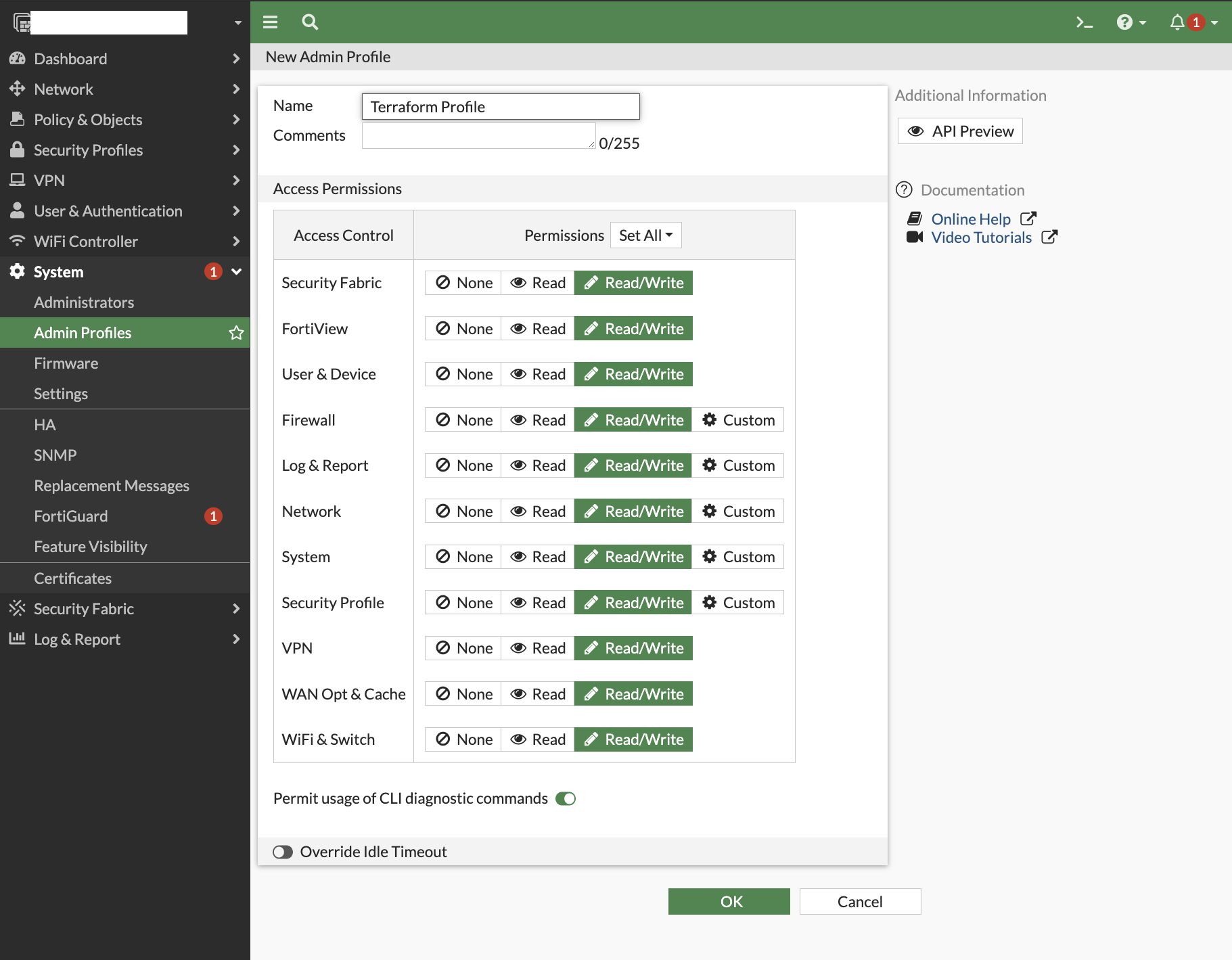Click into the Comments text field

click(x=478, y=135)
